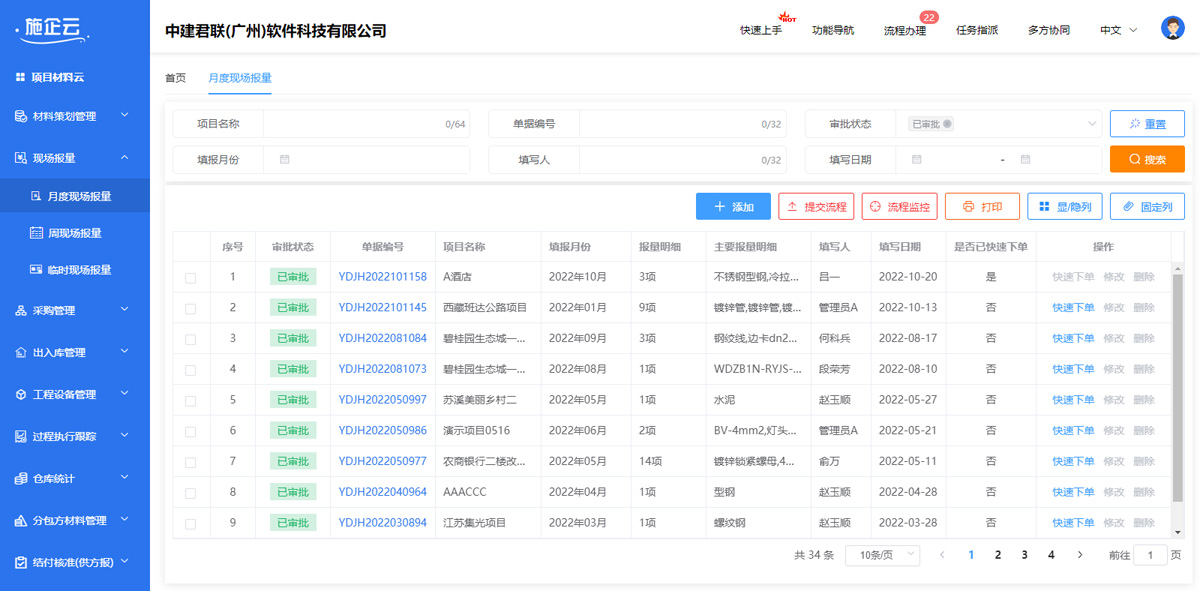Click the 临时现场报量 icon

(37, 270)
